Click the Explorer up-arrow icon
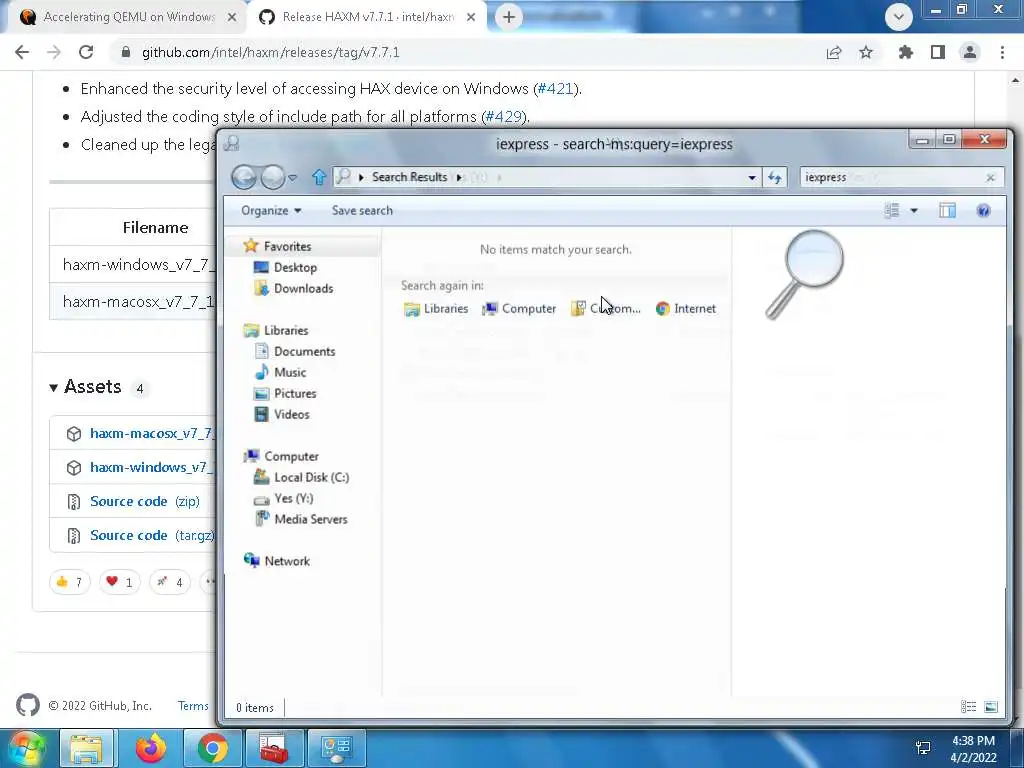 pos(319,177)
